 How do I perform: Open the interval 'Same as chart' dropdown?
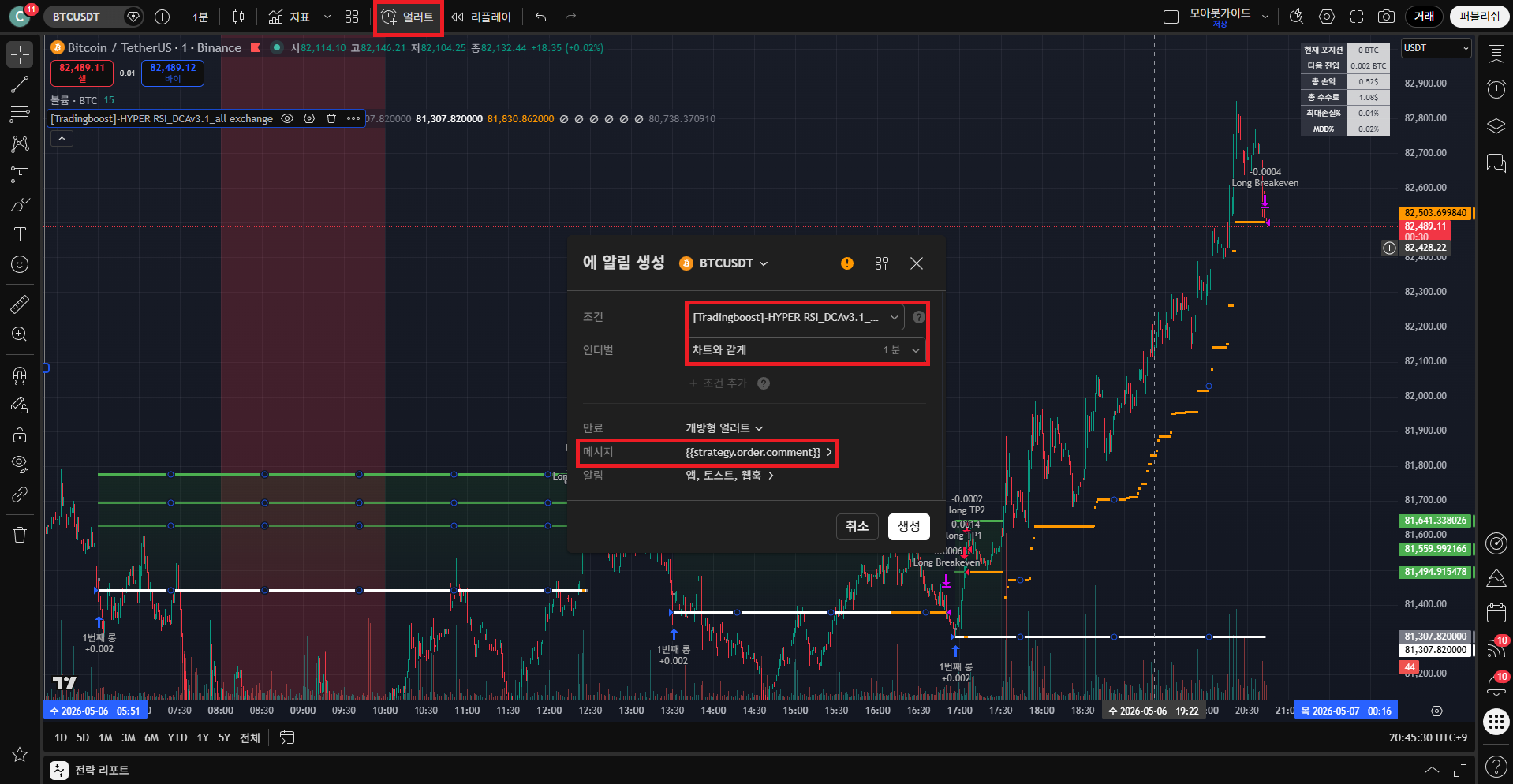(807, 349)
